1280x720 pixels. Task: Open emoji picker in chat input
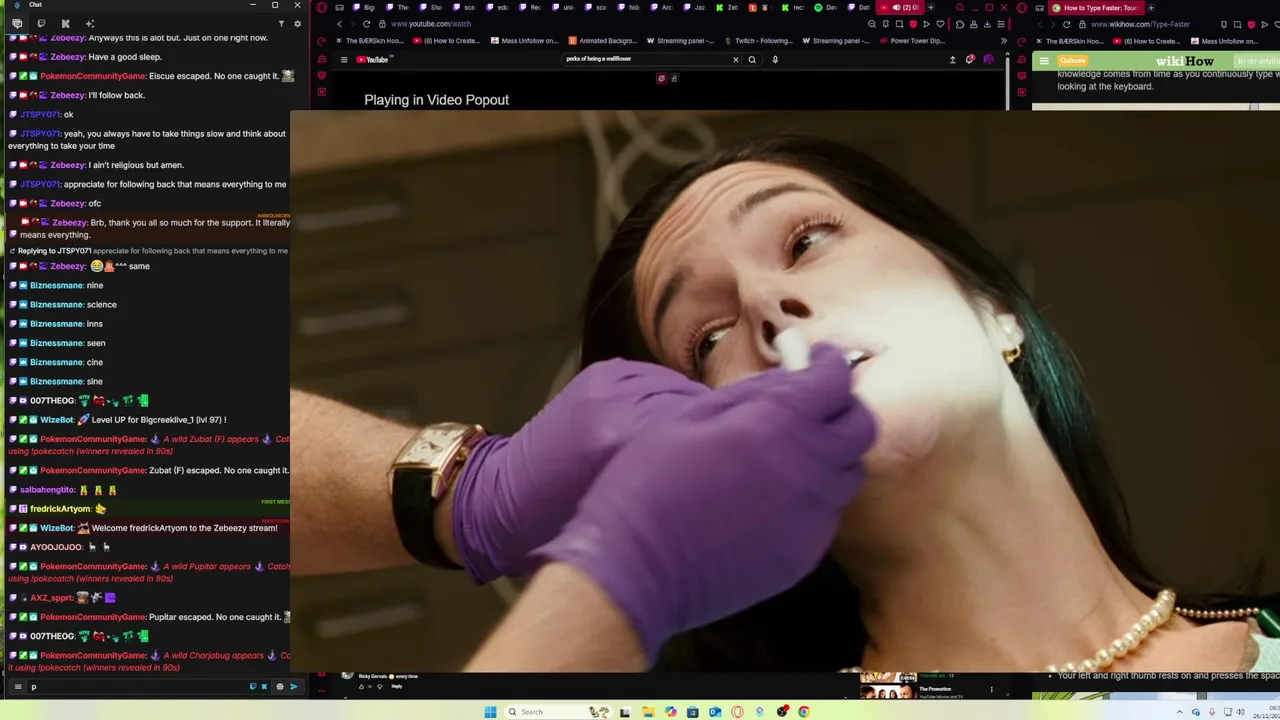coord(279,687)
